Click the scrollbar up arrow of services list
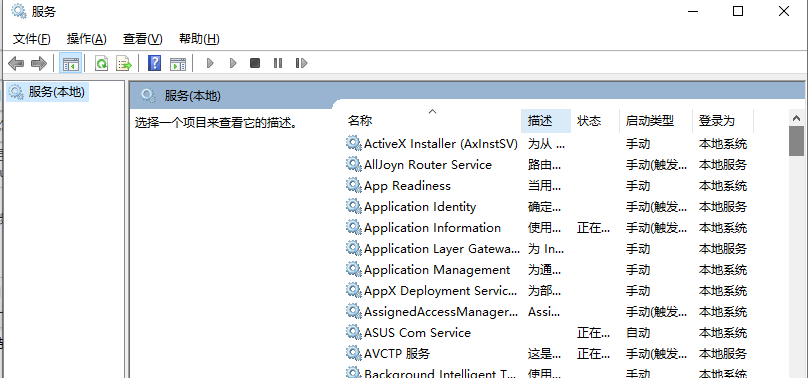Screen dimensions: 808x378 [x=796, y=117]
